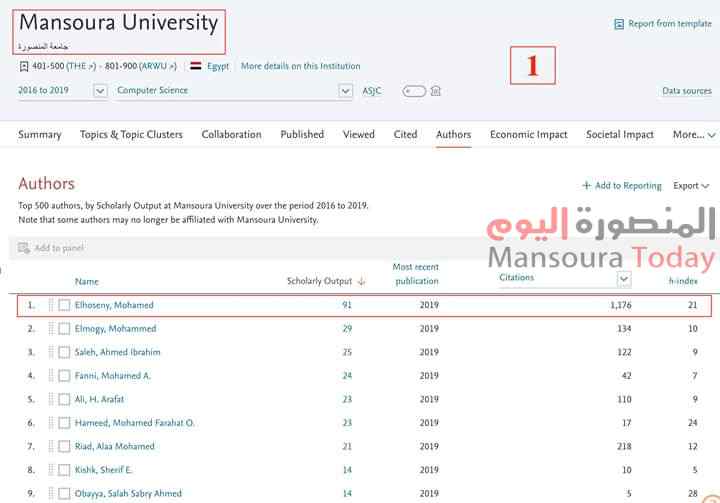Open author link Fanni, Mohamed A.
Viewport: 720px width, 503px height.
pos(113,376)
